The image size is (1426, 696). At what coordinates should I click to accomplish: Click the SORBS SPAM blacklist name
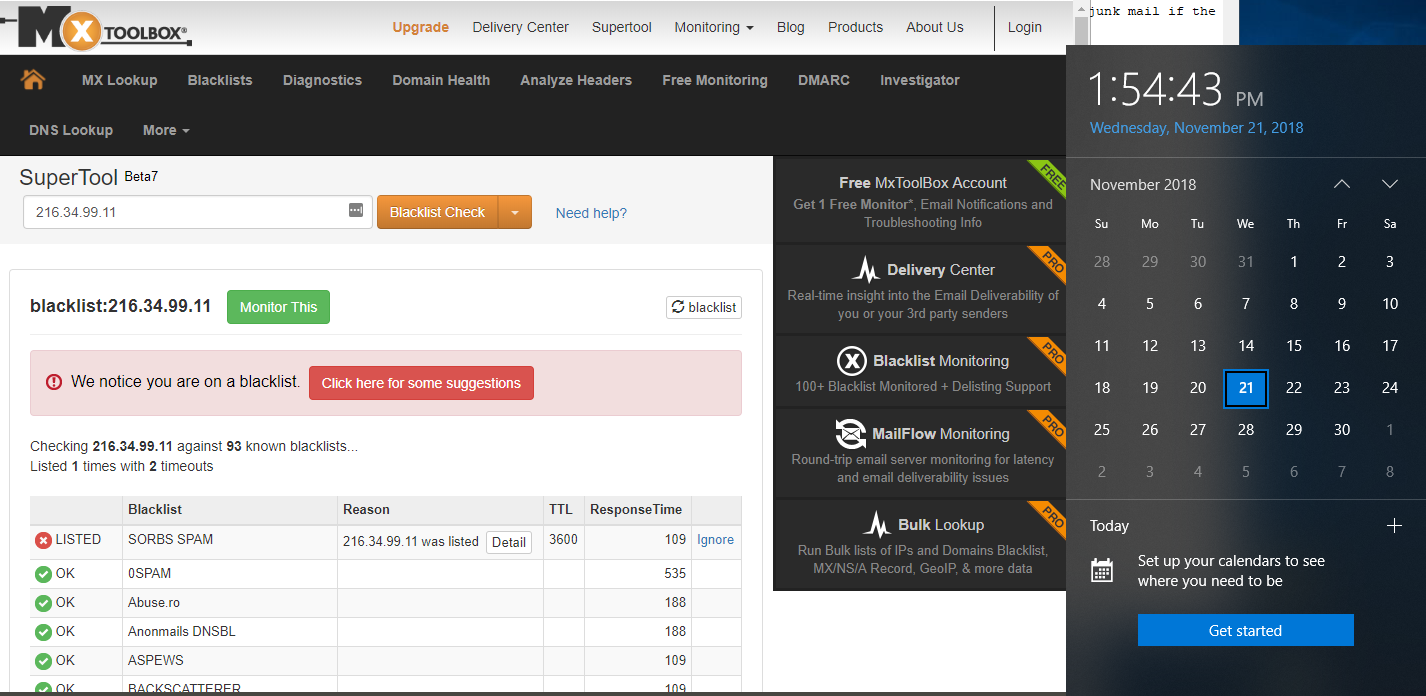tap(170, 539)
